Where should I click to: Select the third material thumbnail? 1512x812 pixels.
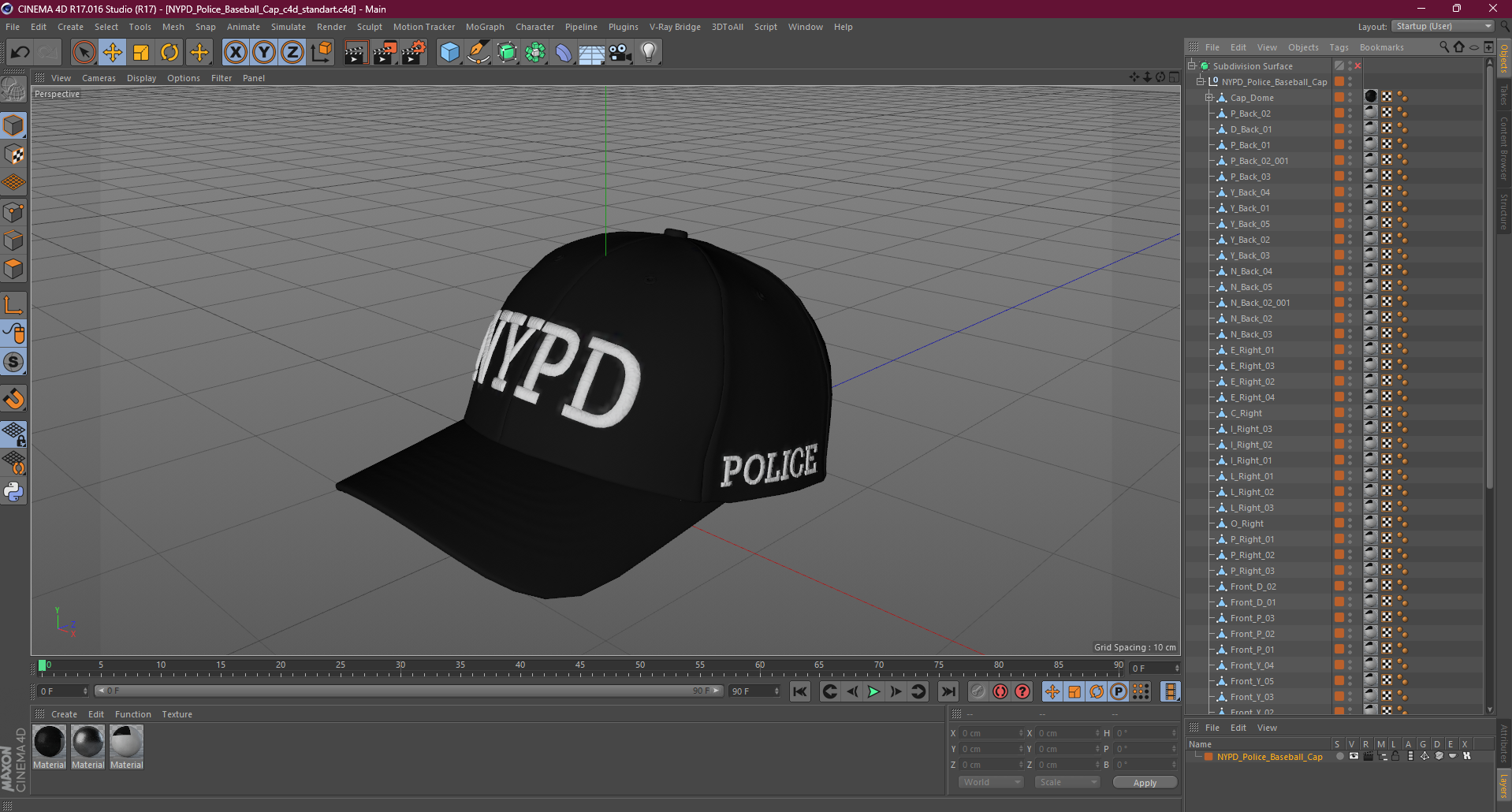(x=126, y=743)
